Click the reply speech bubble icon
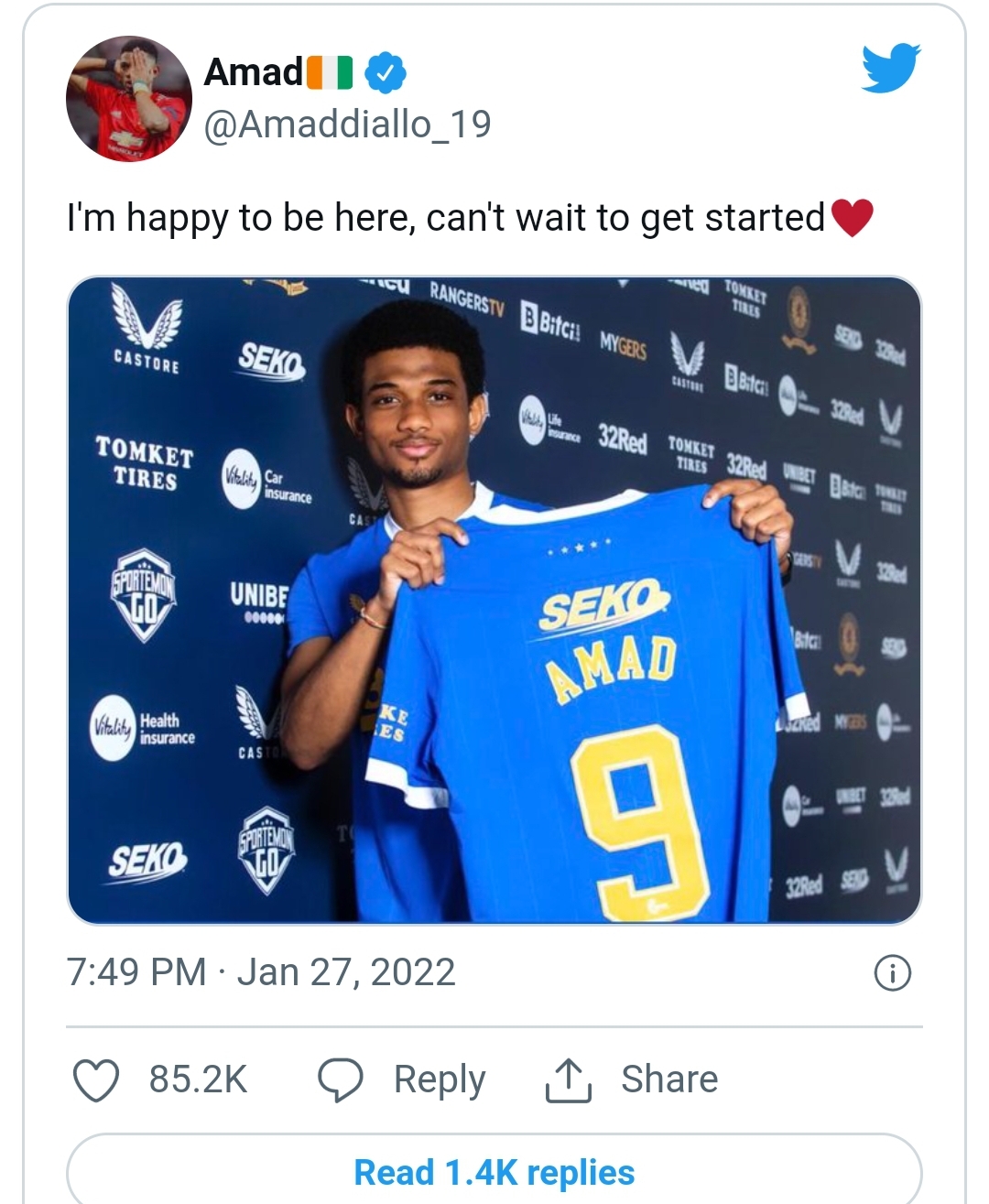989x1204 pixels. click(341, 1079)
